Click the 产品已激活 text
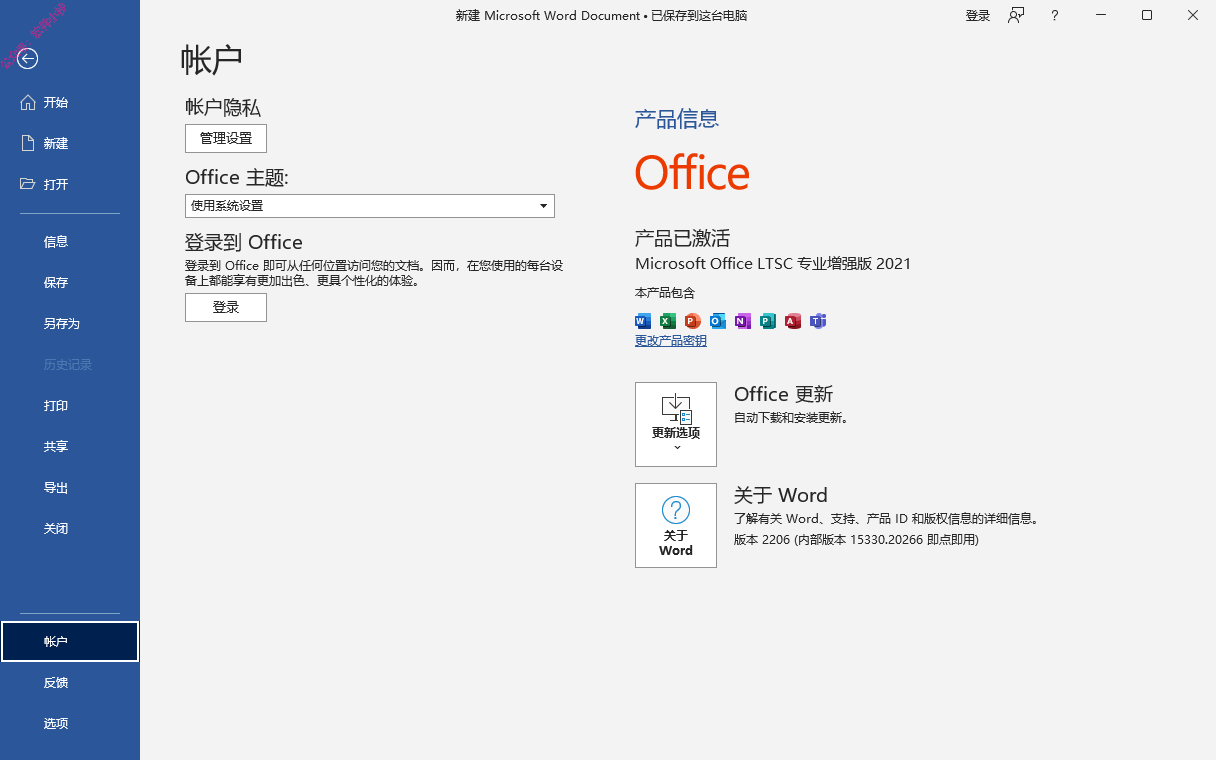The width and height of the screenshot is (1216, 760). [683, 238]
